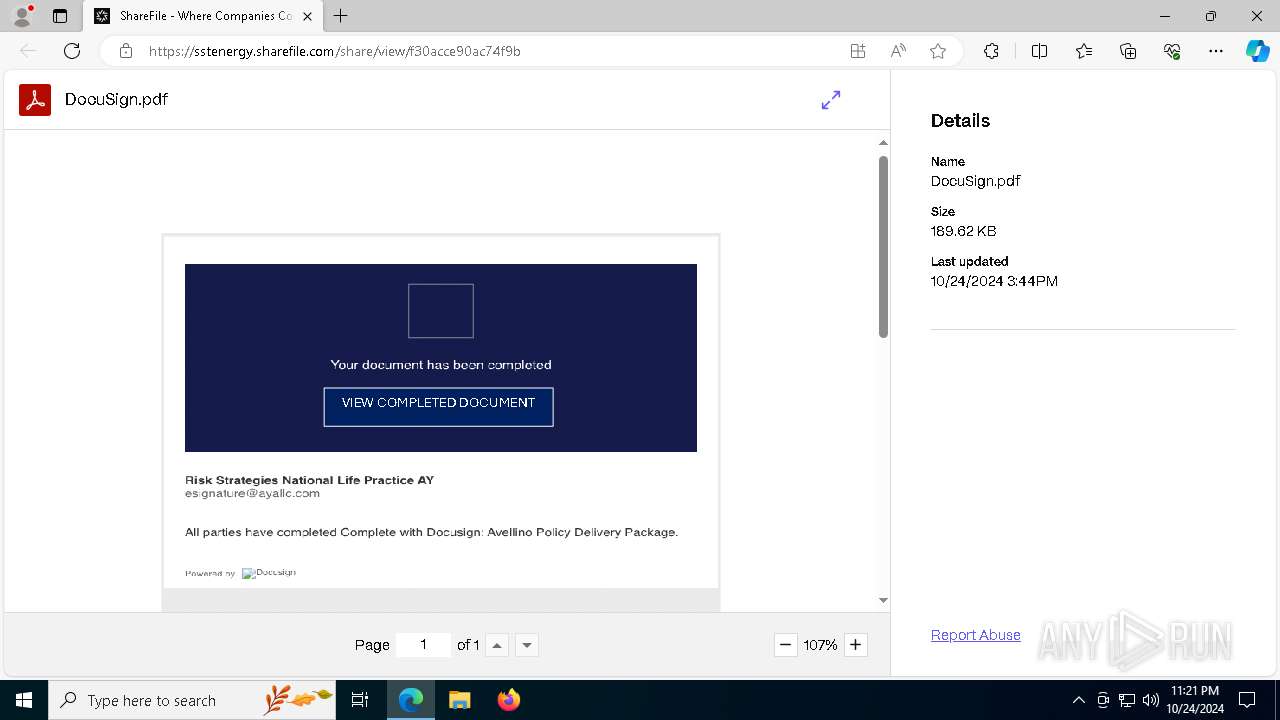Zoom in with the plus button
Image resolution: width=1280 pixels, height=720 pixels.
(855, 645)
